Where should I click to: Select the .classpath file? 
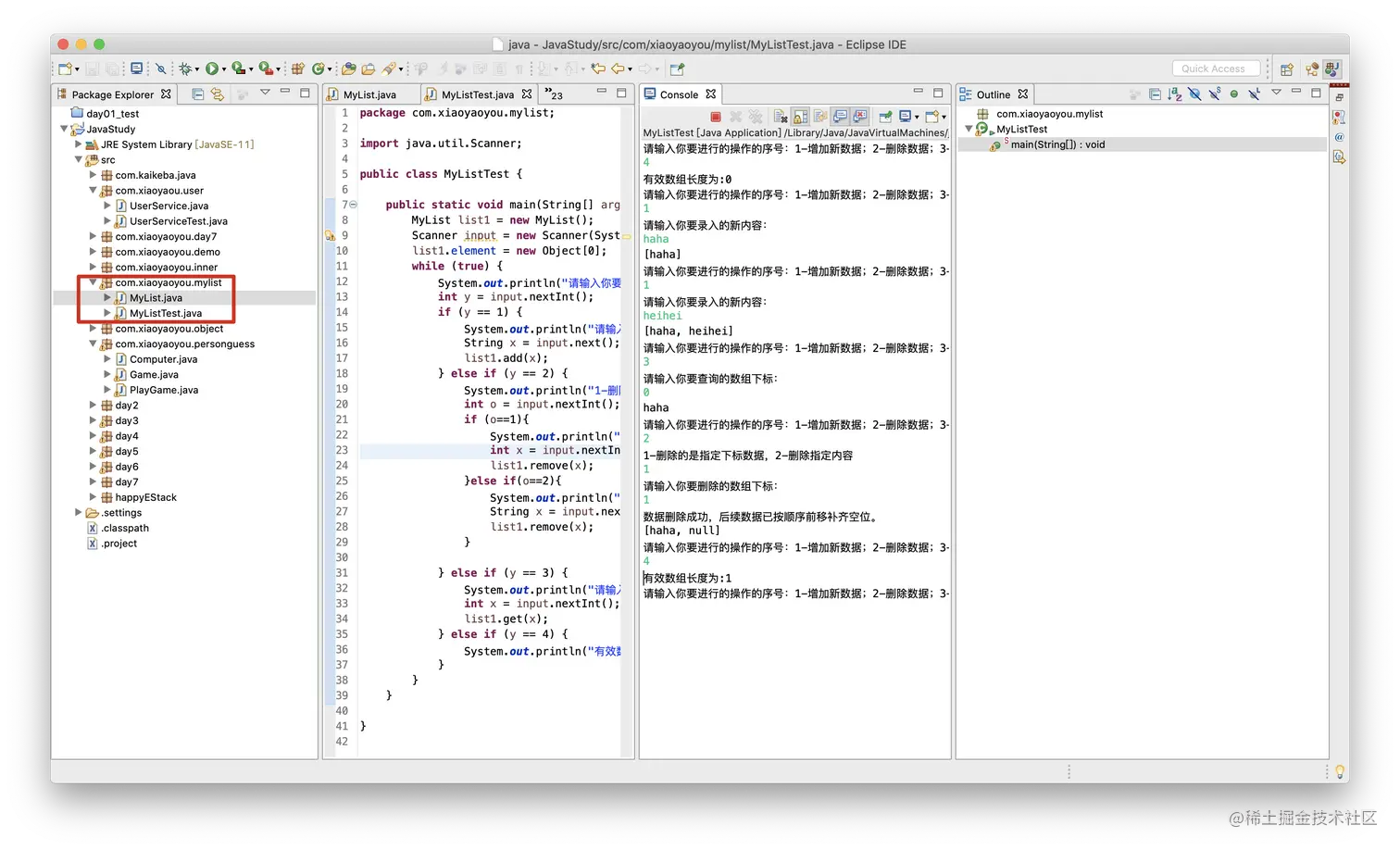point(125,528)
